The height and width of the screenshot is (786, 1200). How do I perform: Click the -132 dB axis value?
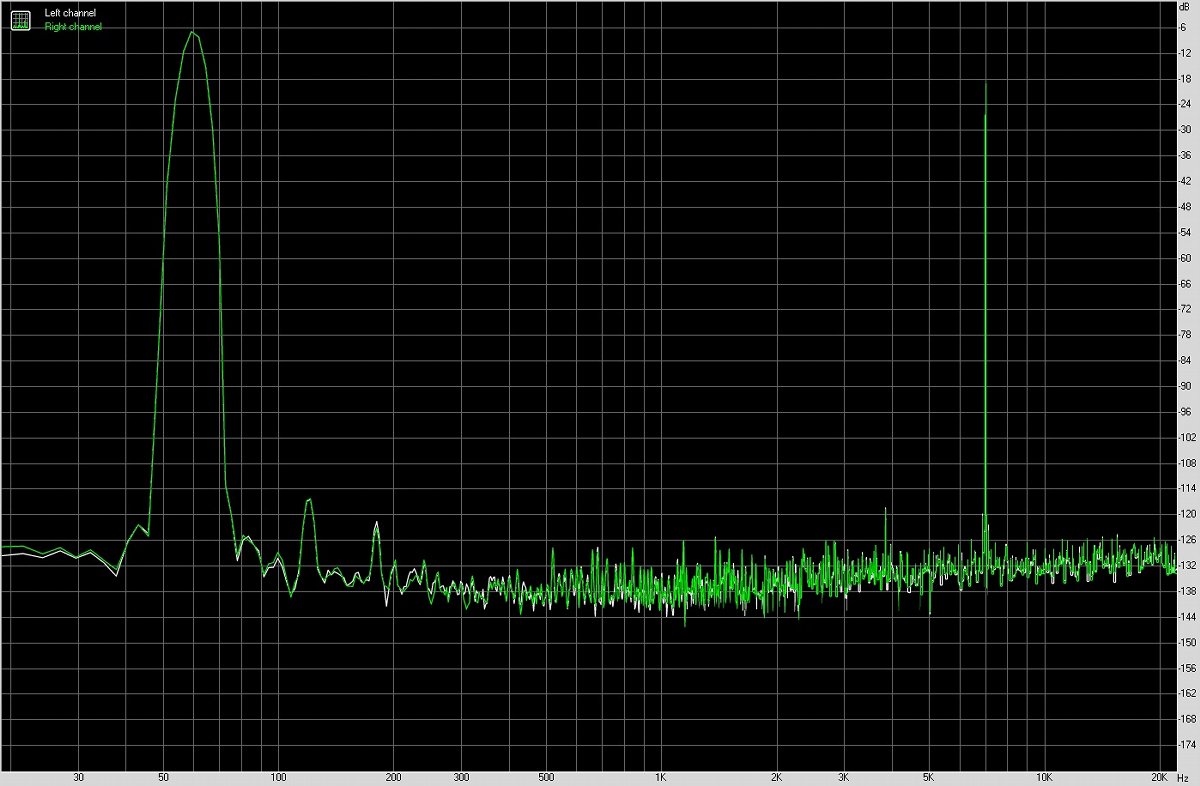coord(1185,565)
